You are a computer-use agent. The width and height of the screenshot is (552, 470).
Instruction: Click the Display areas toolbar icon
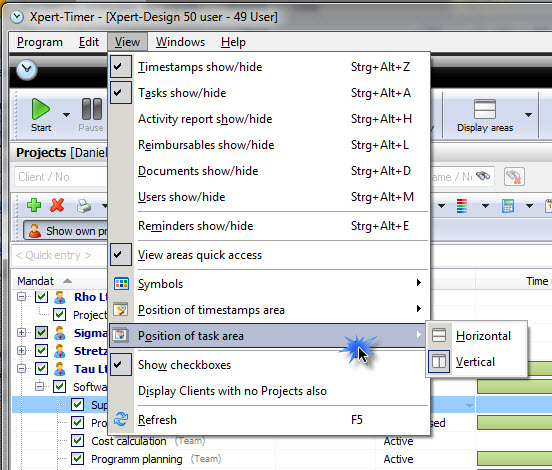click(x=485, y=109)
